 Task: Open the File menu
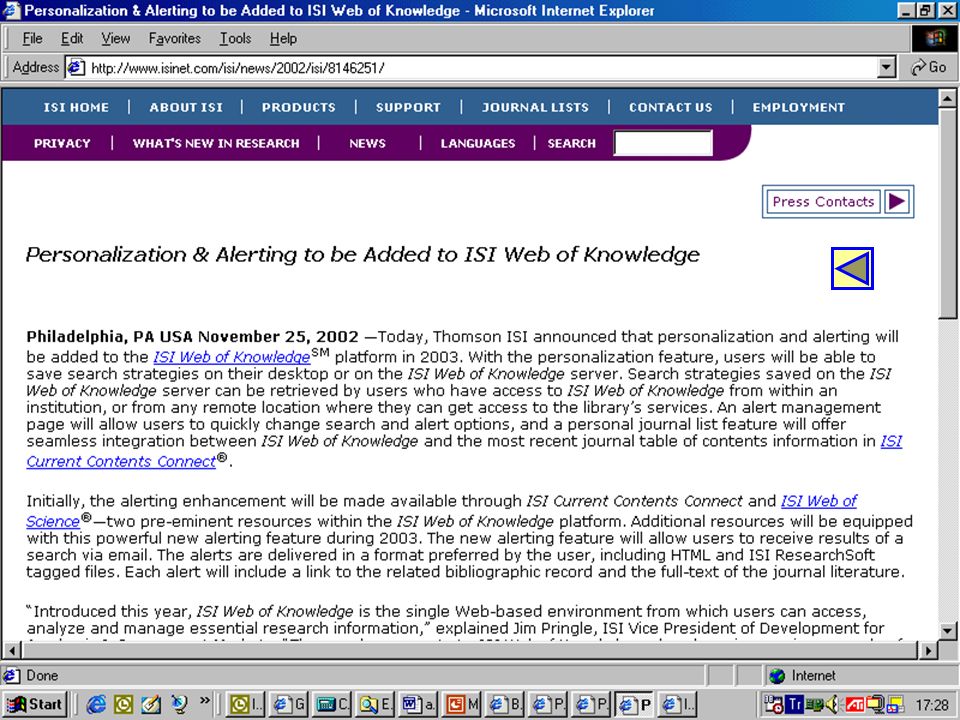32,39
